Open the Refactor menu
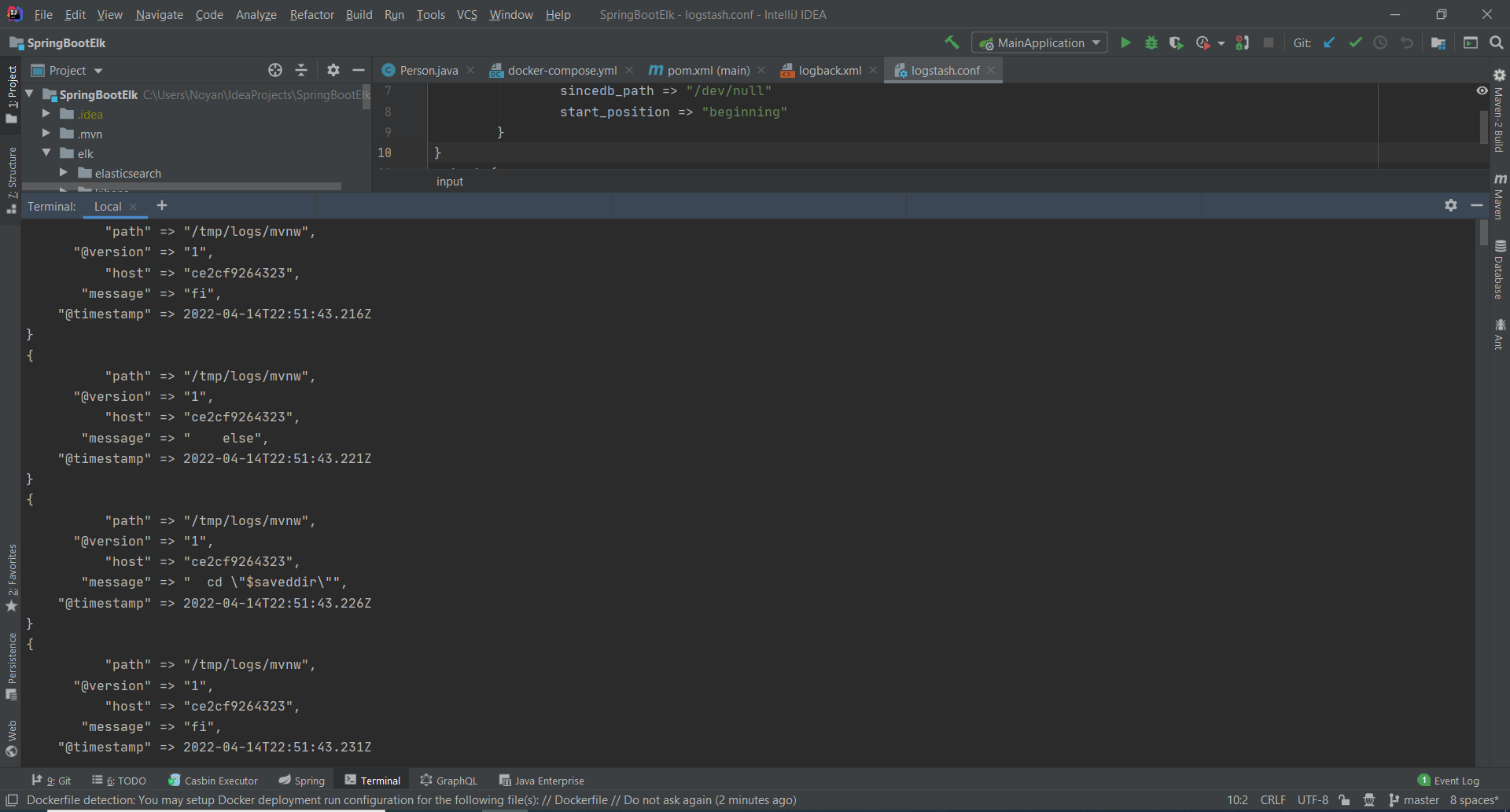This screenshot has width=1510, height=812. click(311, 14)
